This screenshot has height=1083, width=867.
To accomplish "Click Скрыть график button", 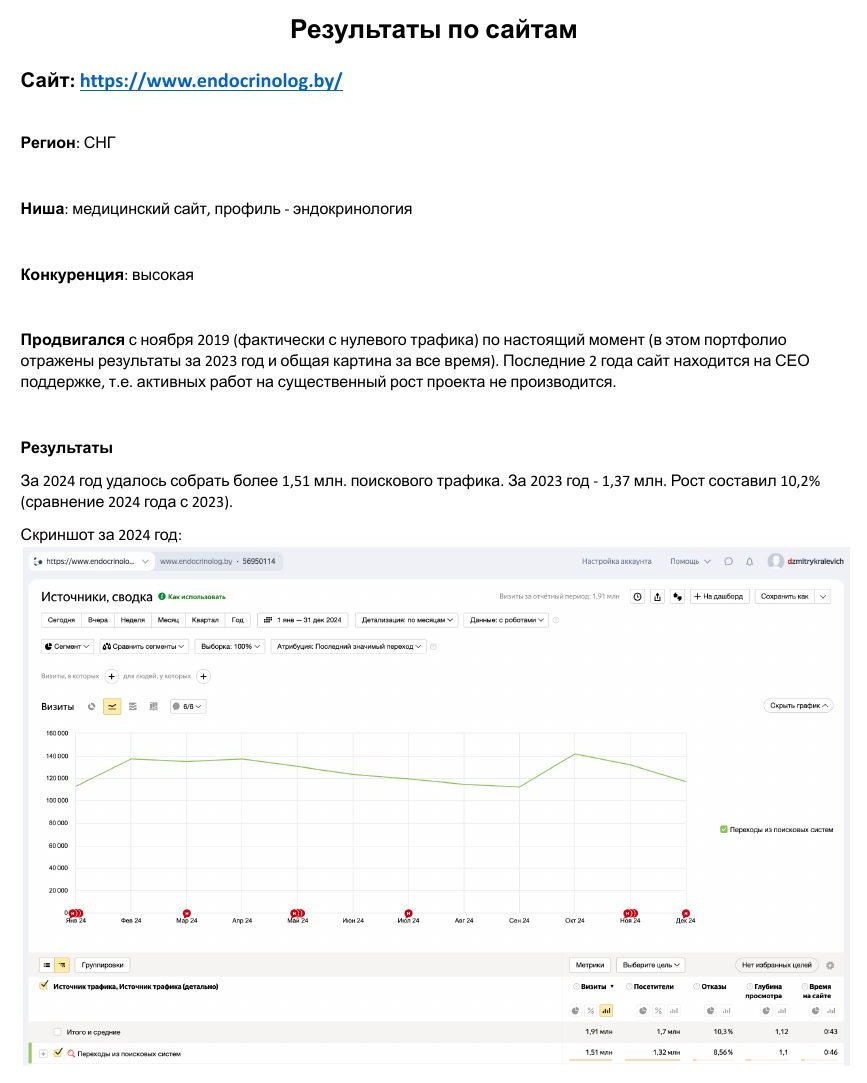I will click(x=799, y=705).
